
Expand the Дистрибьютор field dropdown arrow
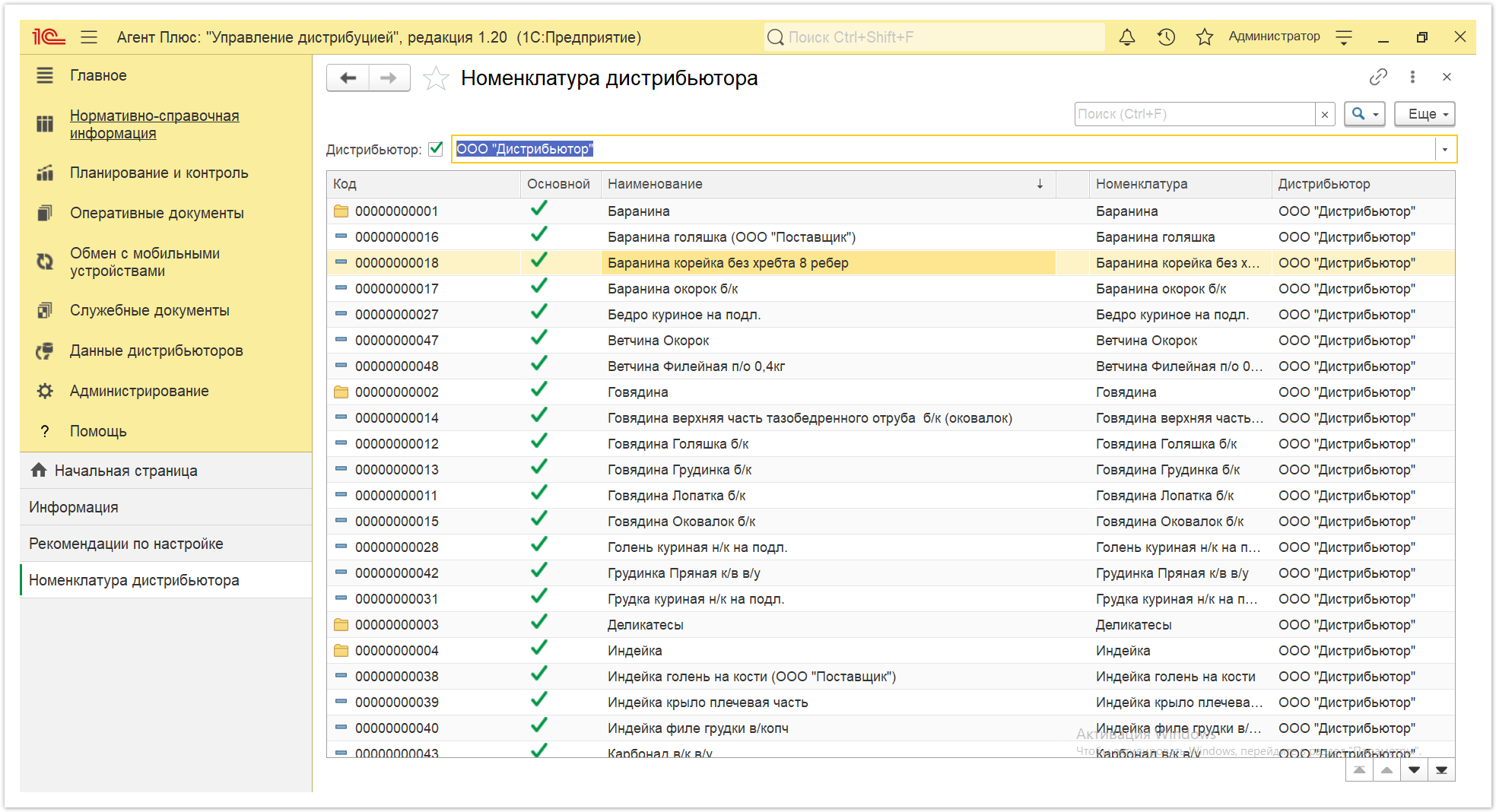point(1445,149)
